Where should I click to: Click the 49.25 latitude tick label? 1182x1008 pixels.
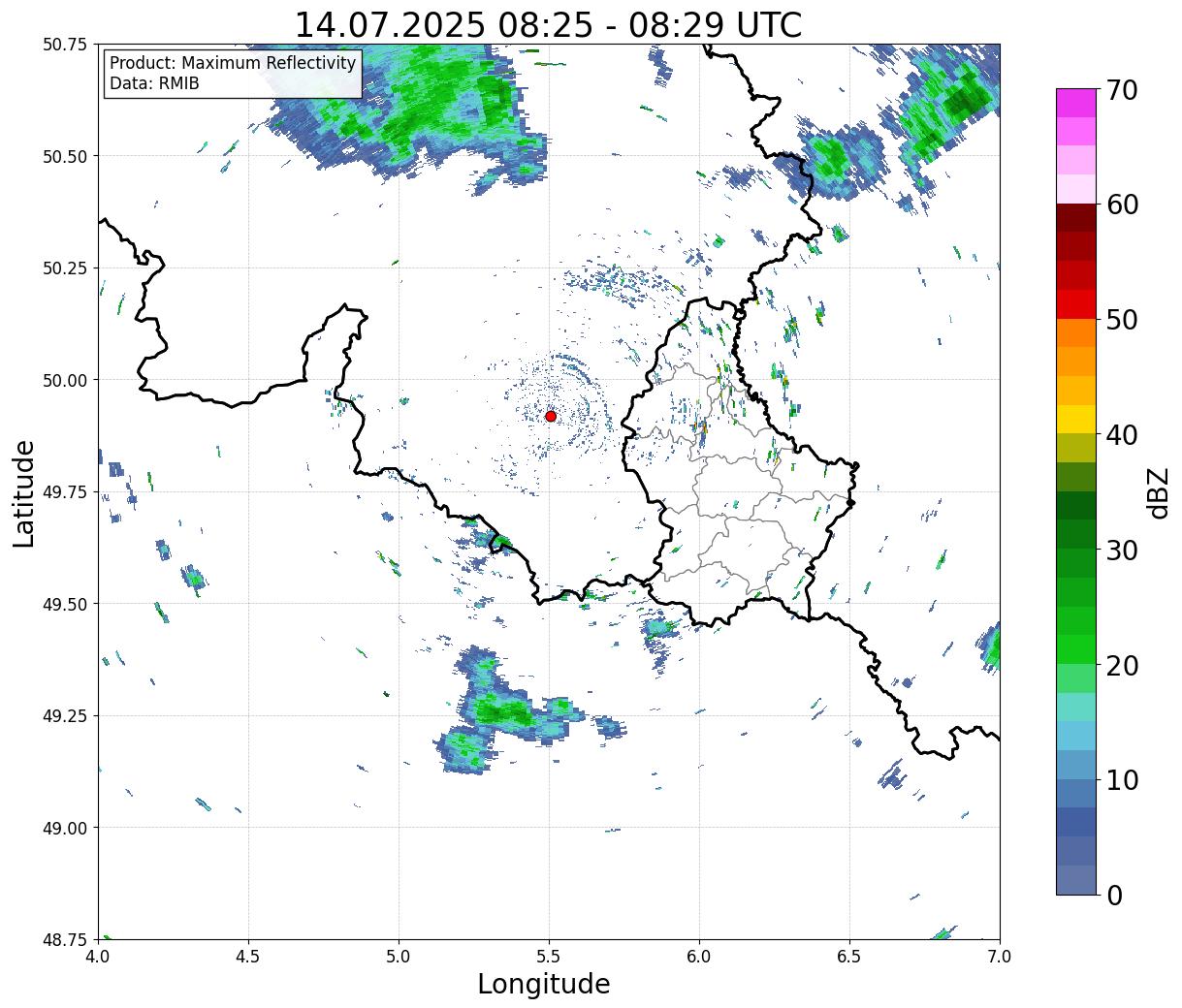[65, 716]
